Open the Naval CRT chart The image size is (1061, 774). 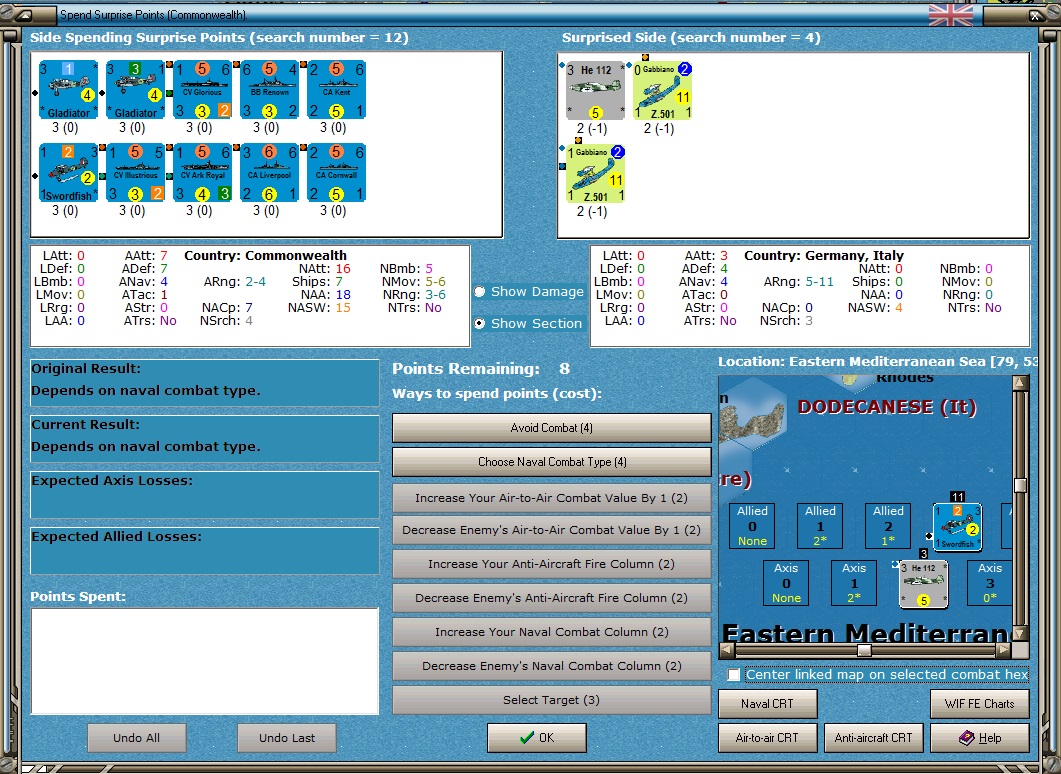767,704
